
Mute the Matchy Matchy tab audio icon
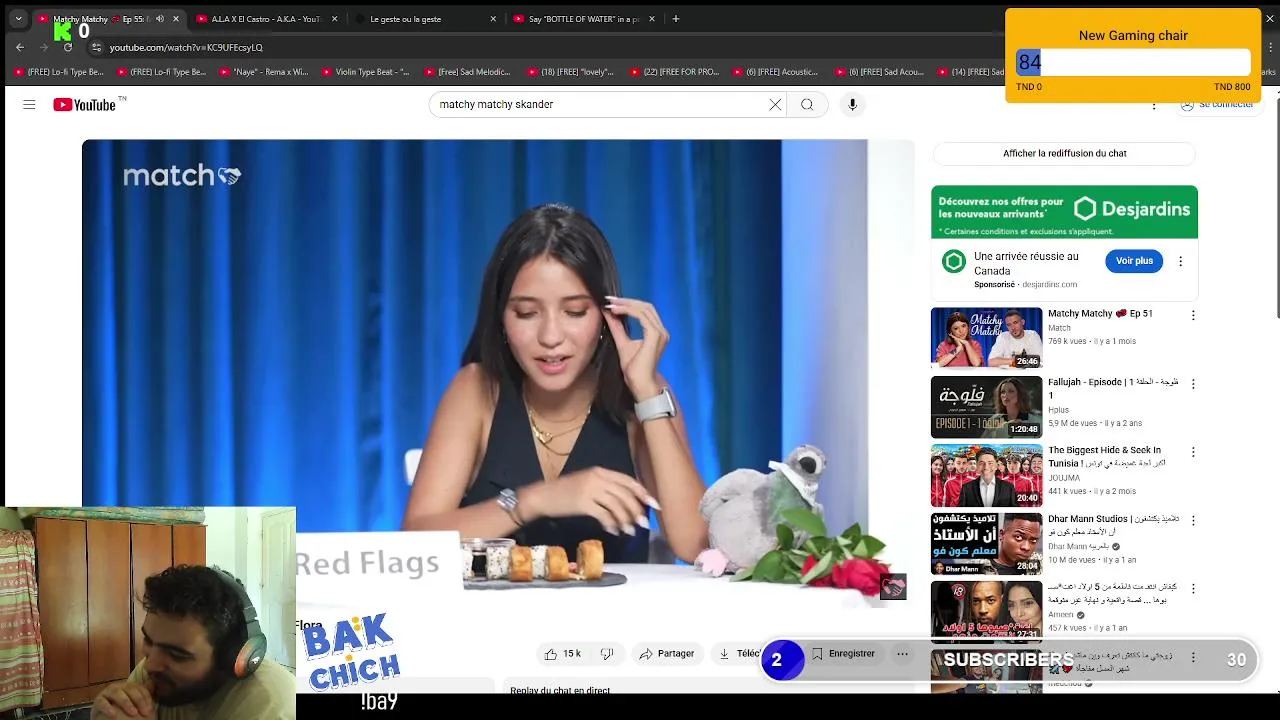pos(160,19)
